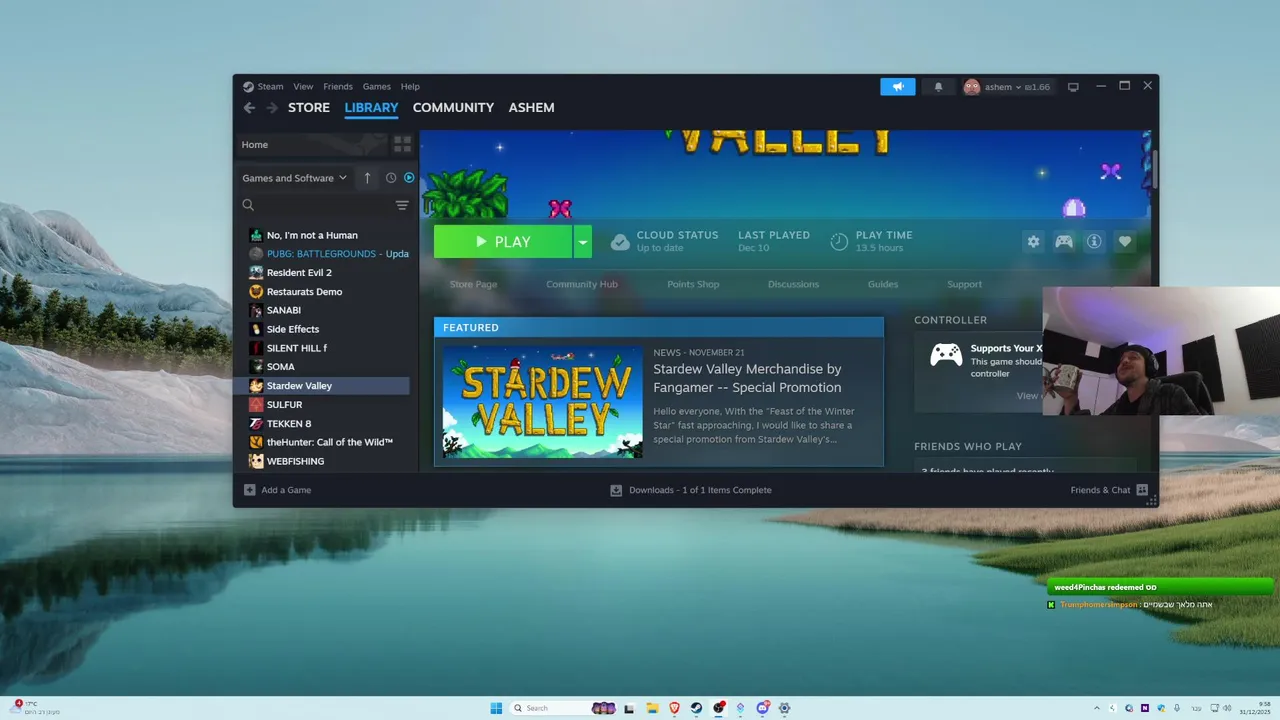
Task: Select theHunter: Call of the Wild
Action: tap(329, 442)
